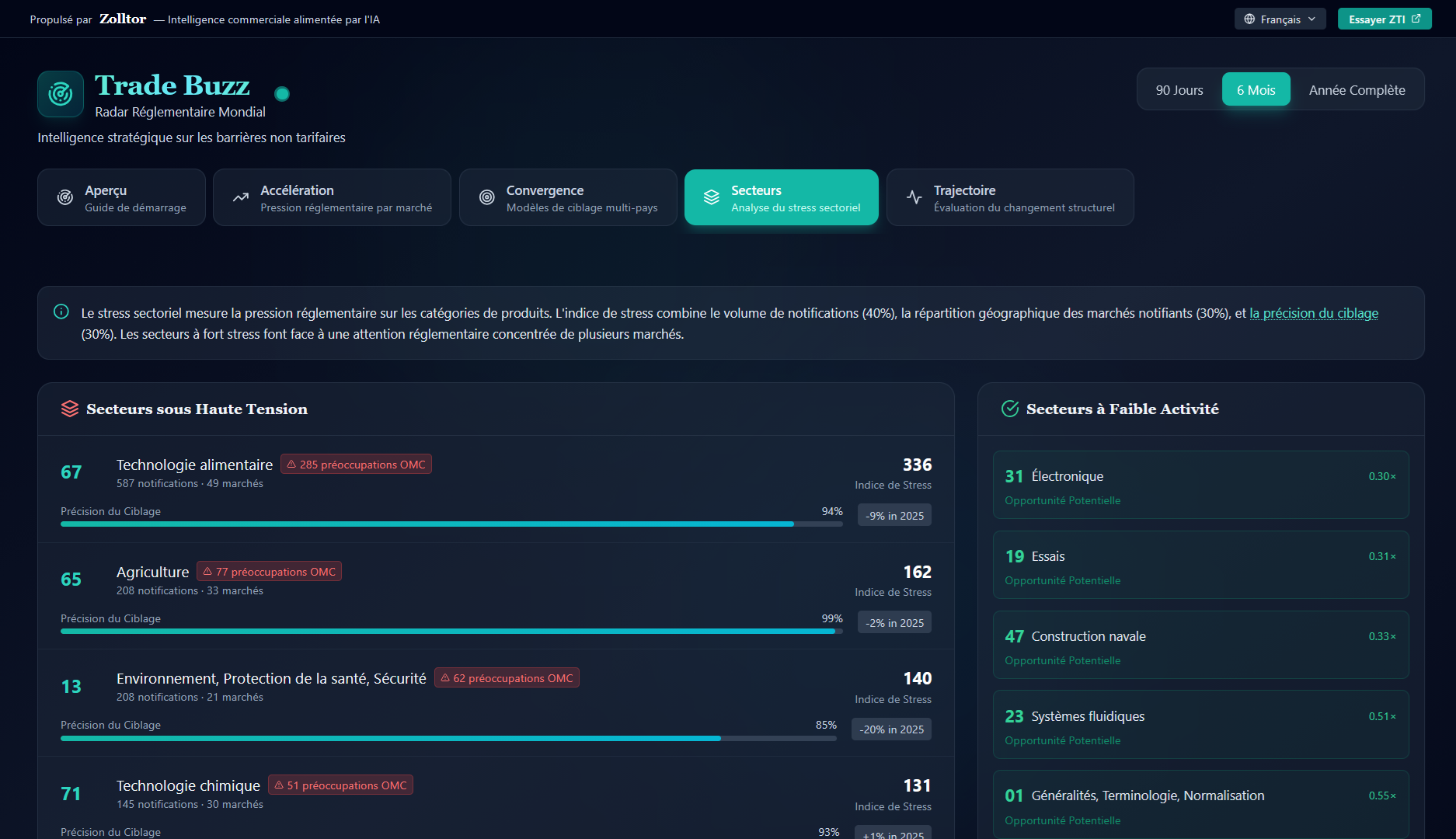Screen dimensions: 1456x839
Task: Click the Secteurs stacked-layers icon
Action: pos(711,197)
